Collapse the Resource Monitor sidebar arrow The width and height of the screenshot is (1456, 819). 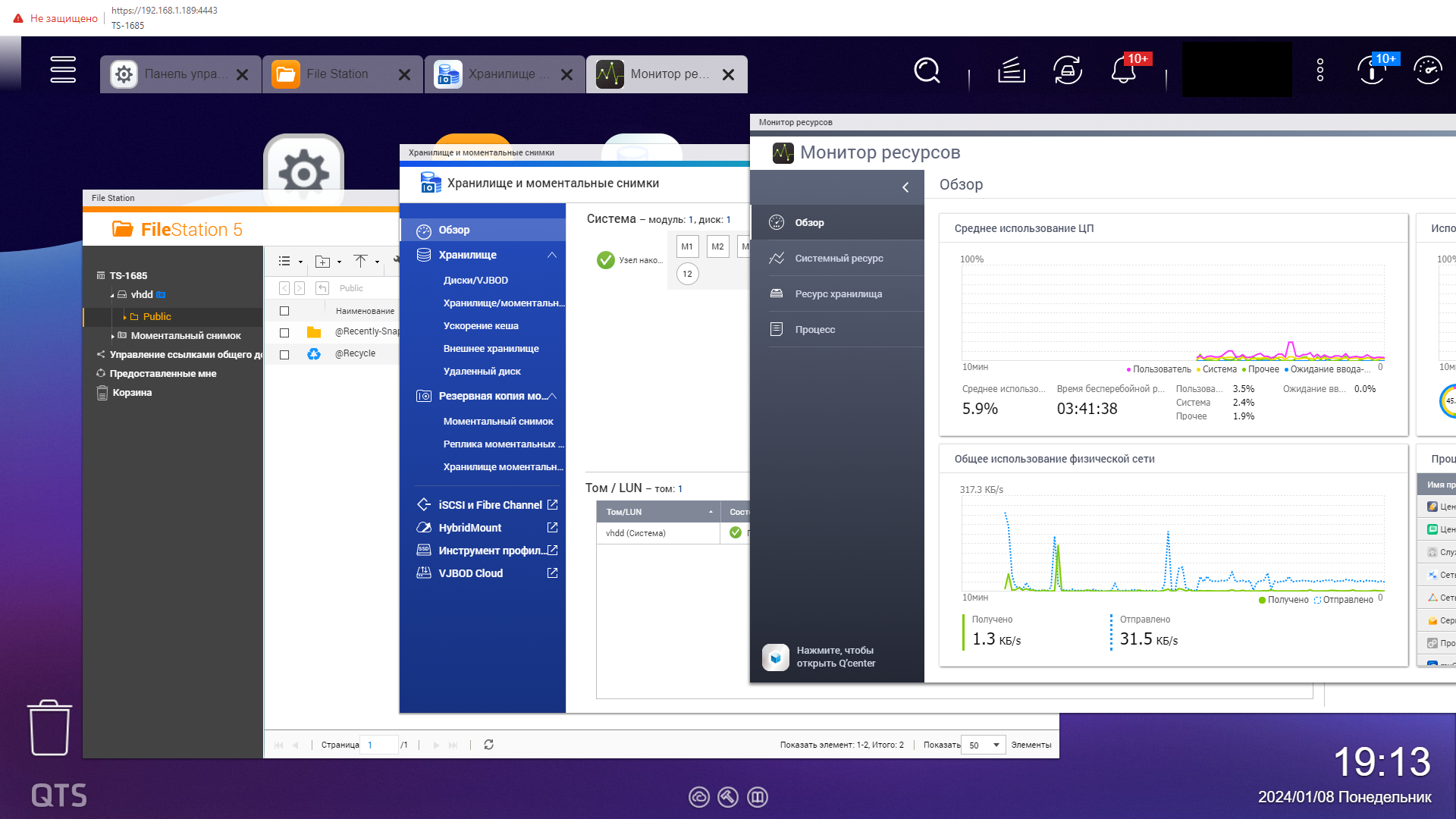pyautogui.click(x=905, y=187)
